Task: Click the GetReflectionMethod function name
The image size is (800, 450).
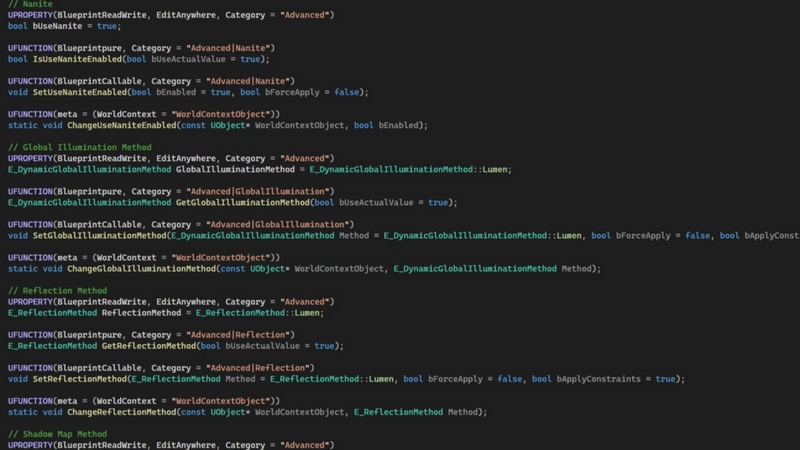Action: point(149,346)
